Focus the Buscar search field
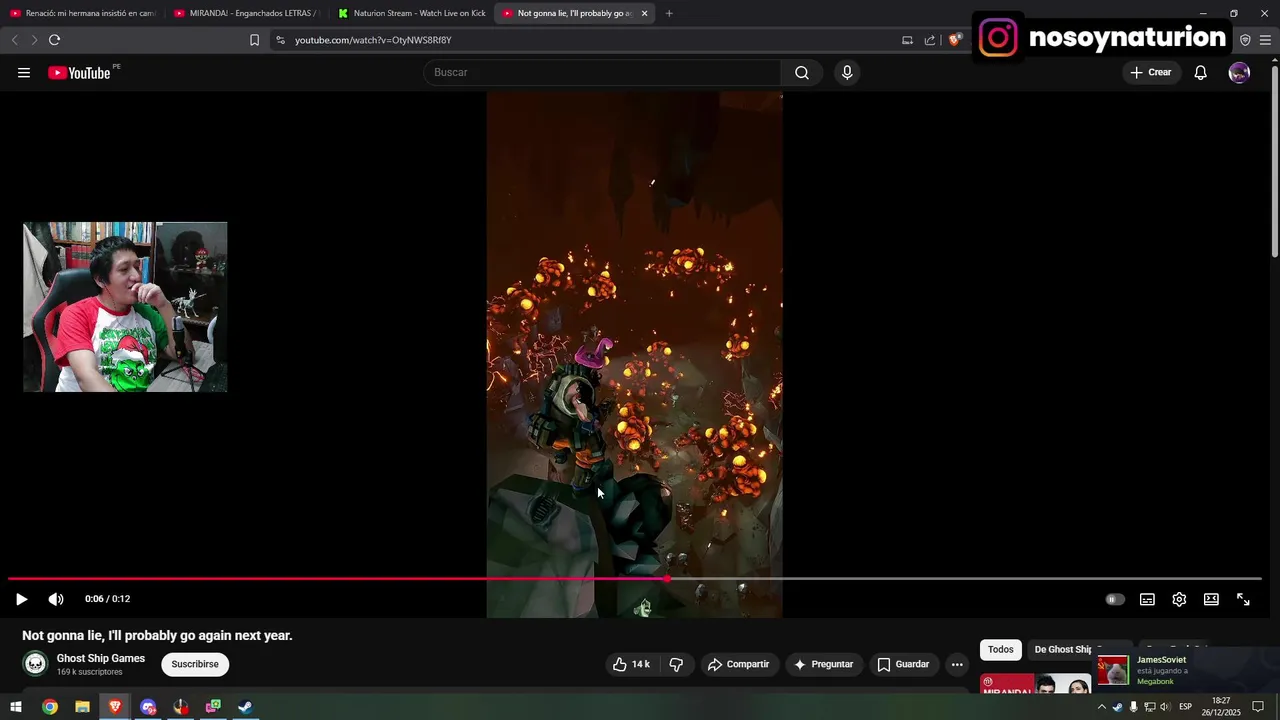 point(602,73)
